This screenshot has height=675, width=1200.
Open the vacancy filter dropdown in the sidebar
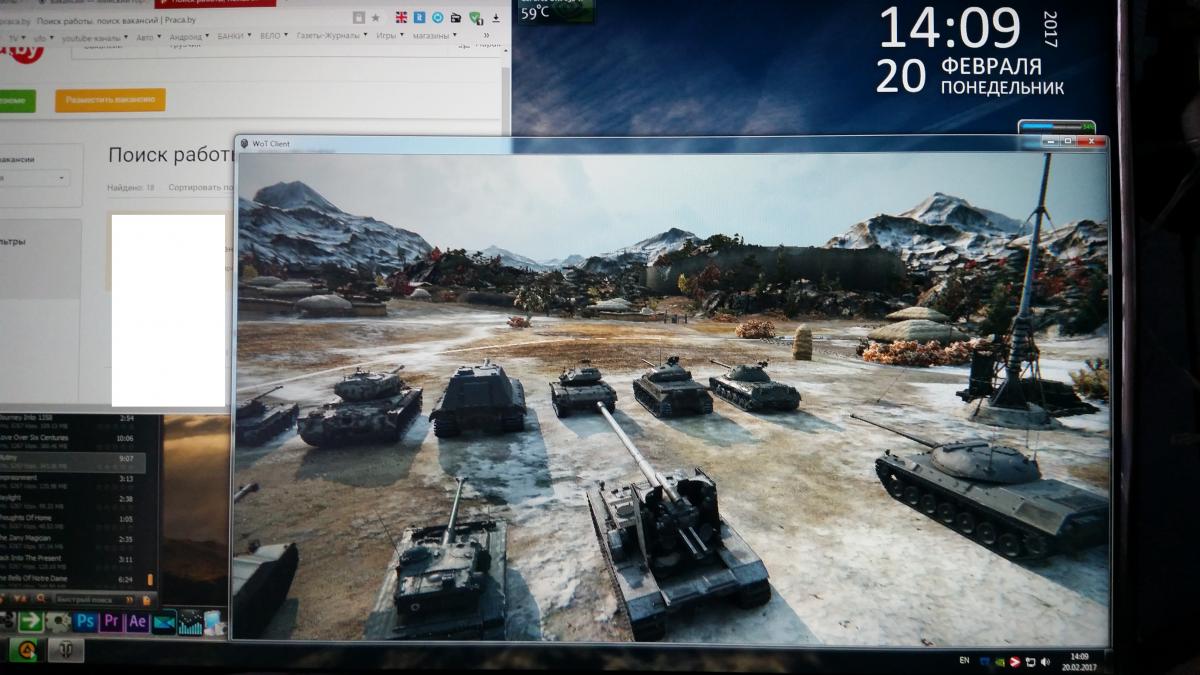[33, 178]
